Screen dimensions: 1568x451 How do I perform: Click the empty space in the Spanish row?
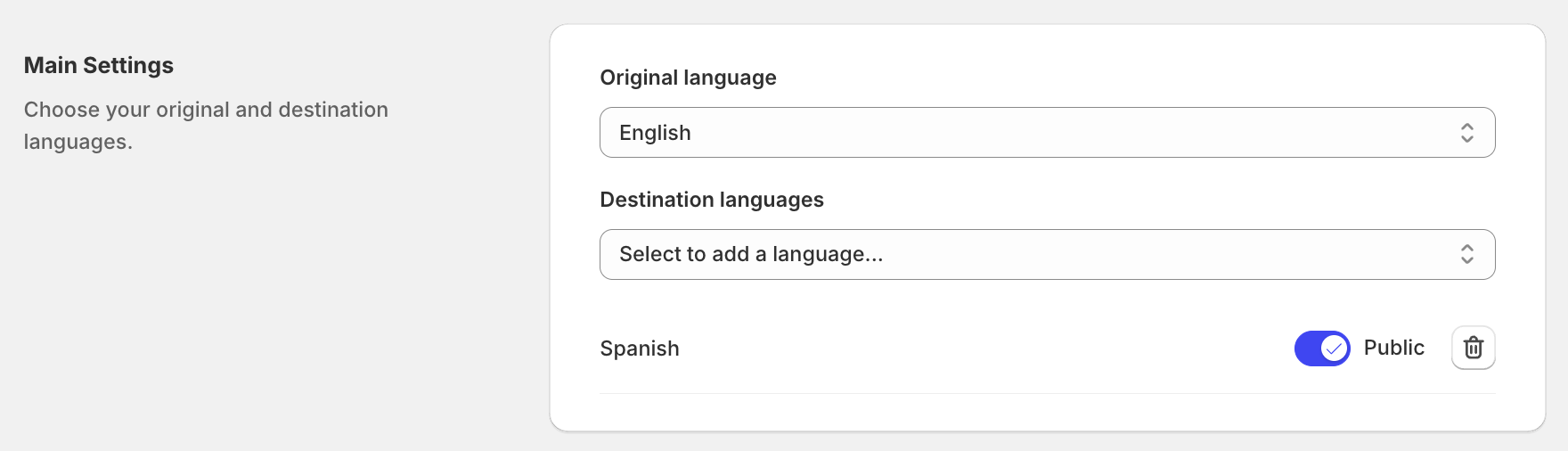[980, 348]
